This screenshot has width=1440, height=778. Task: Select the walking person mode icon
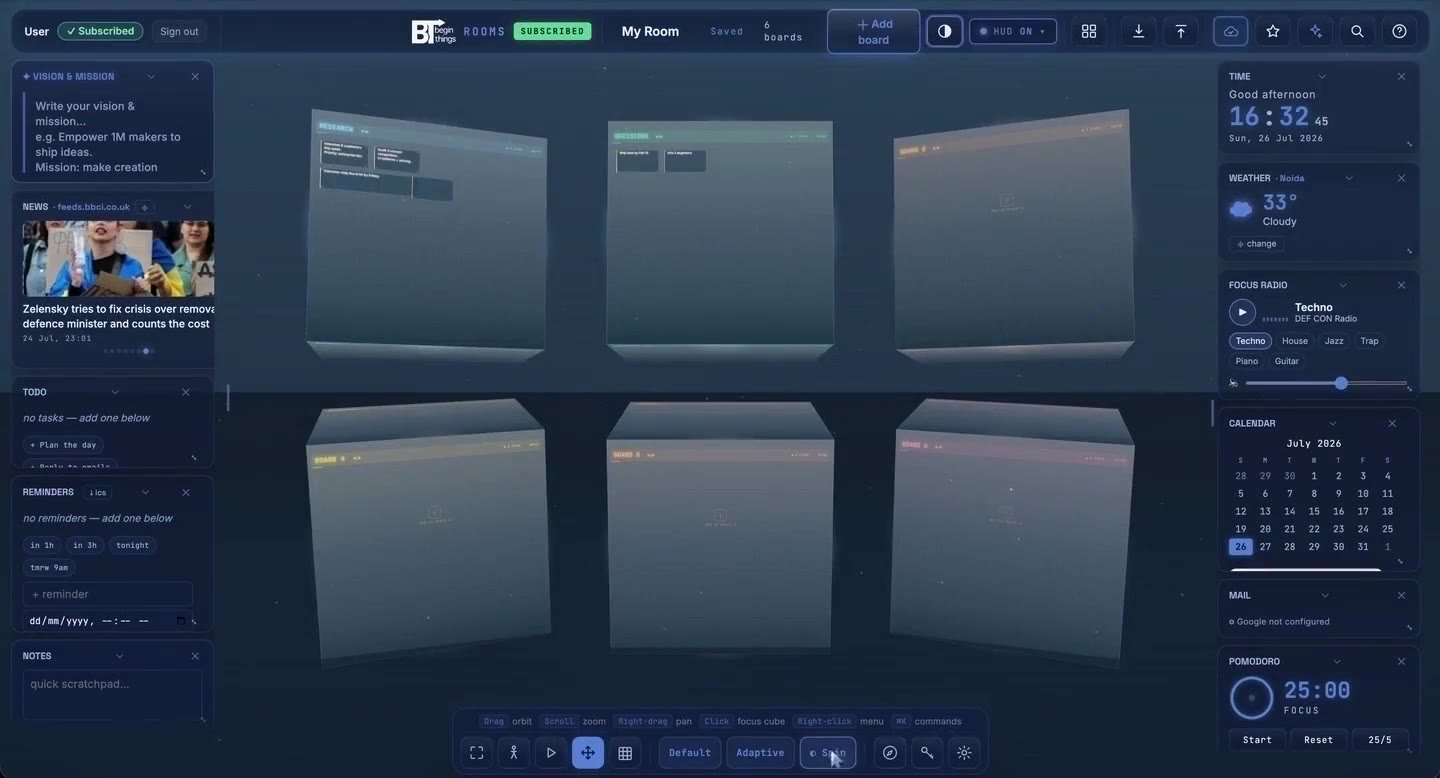pos(514,753)
